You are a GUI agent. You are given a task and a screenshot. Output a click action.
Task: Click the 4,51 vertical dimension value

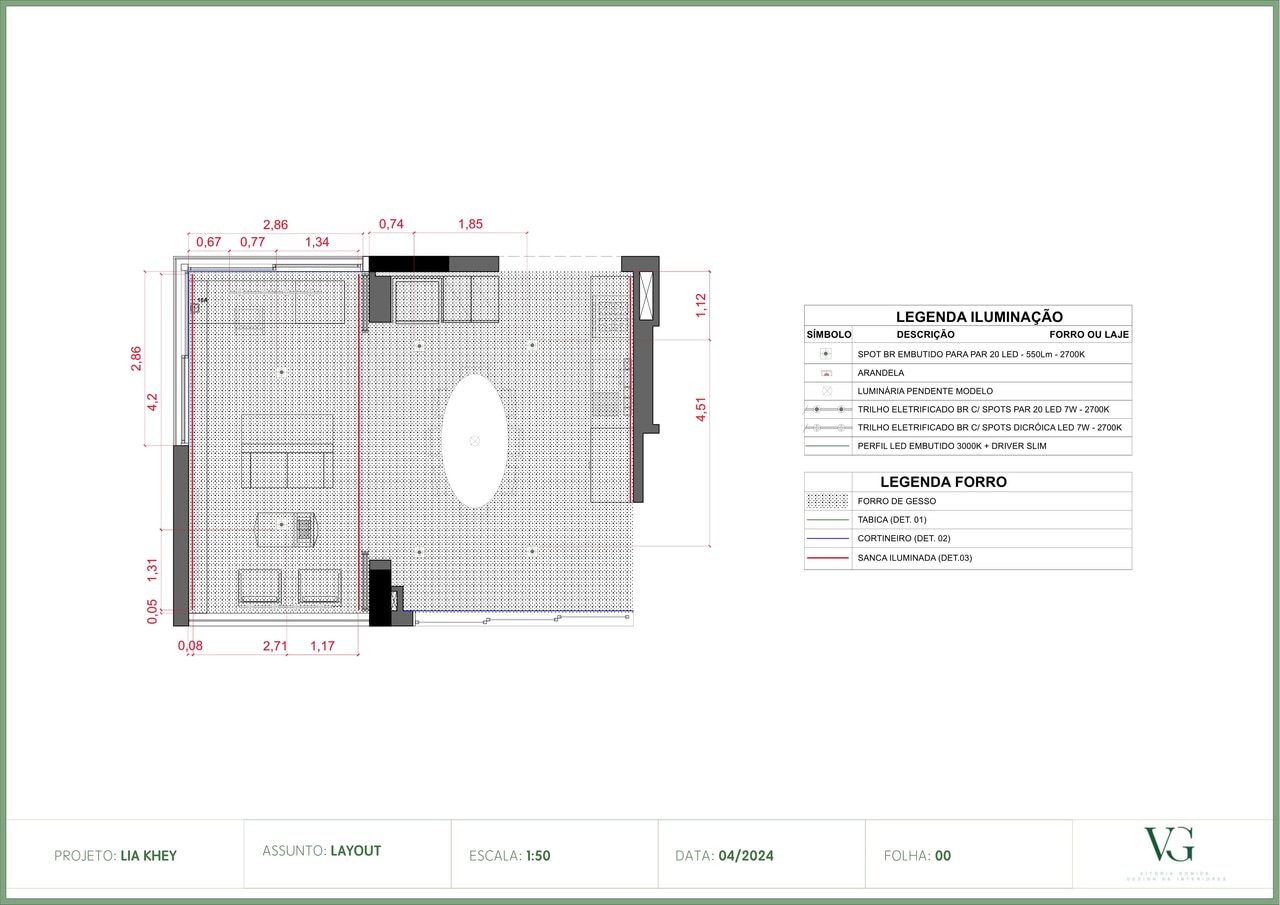pos(701,410)
